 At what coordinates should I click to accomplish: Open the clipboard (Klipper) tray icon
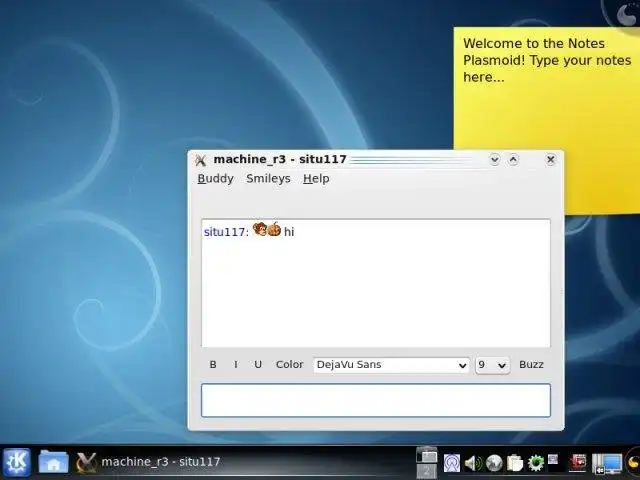pos(515,463)
